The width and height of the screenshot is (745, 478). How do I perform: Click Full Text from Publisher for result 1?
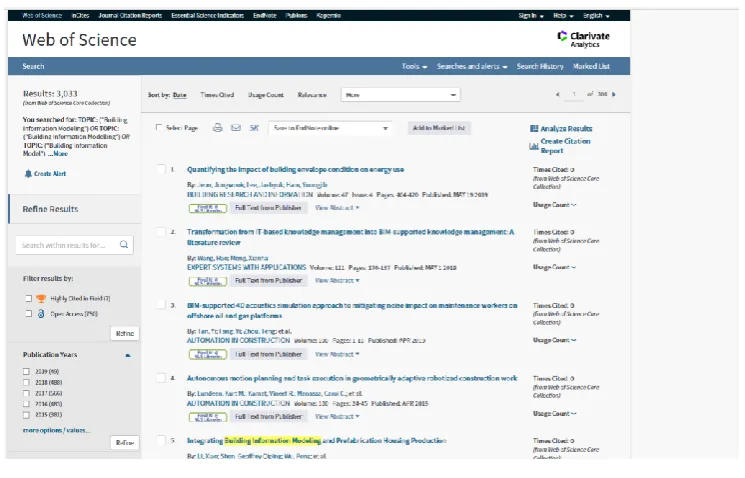coord(268,208)
